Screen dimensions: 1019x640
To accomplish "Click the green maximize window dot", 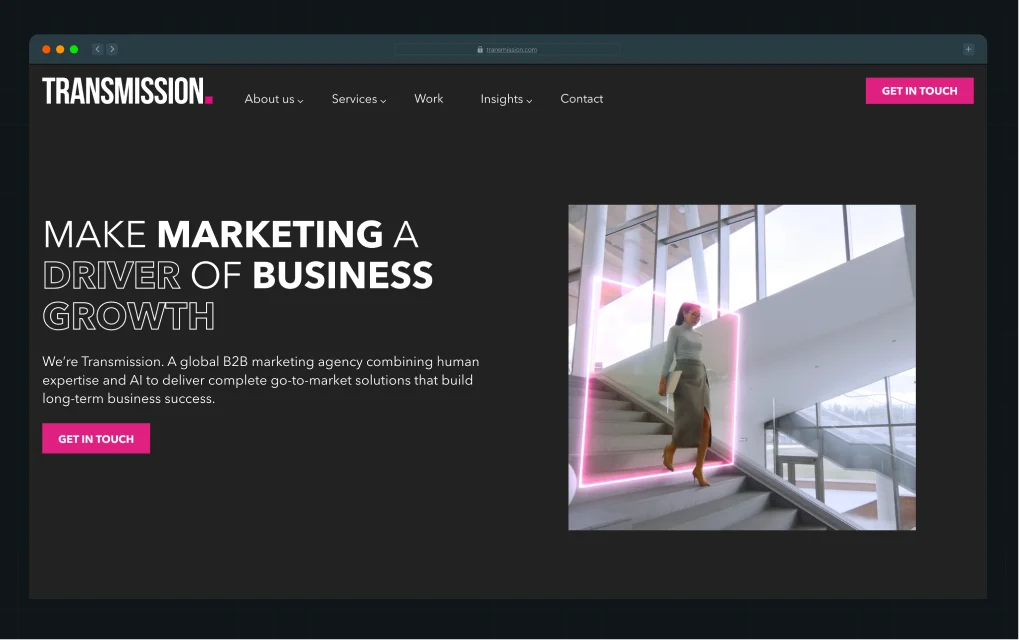I will tap(74, 49).
